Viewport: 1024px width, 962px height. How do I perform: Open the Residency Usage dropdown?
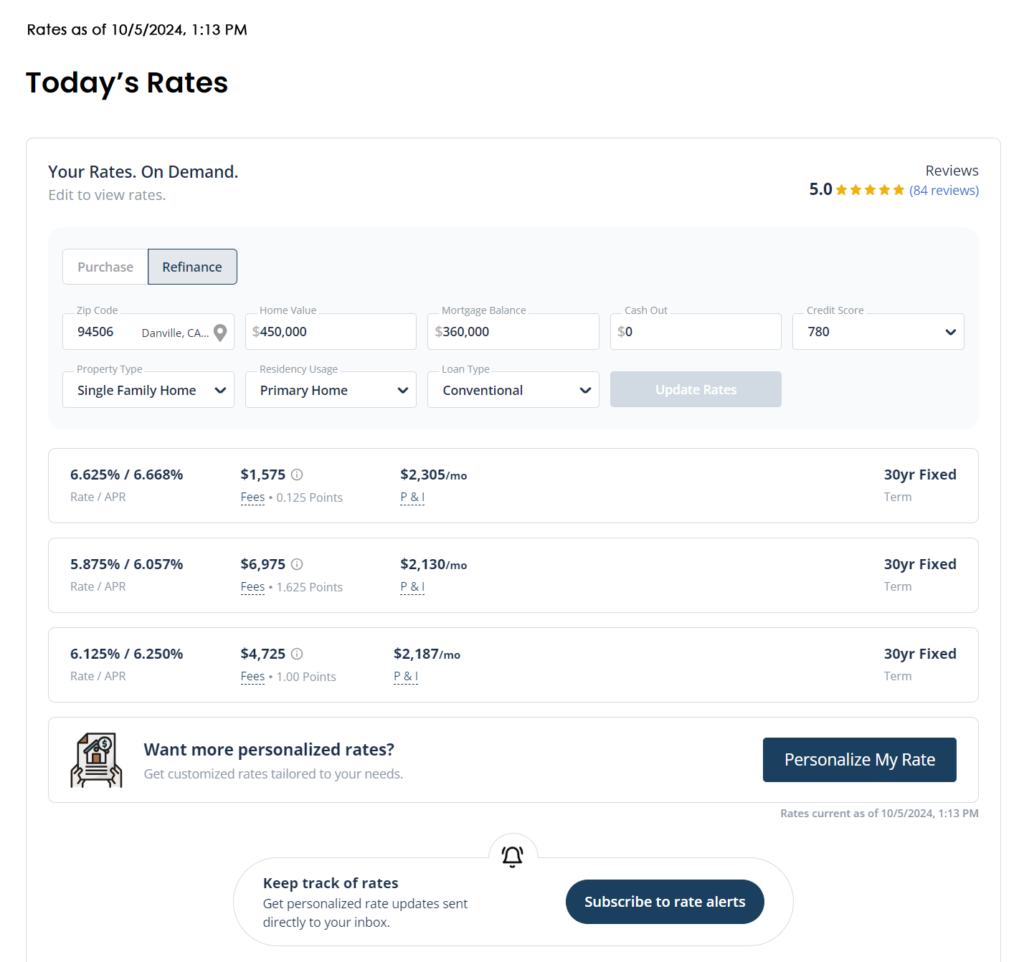(x=330, y=390)
